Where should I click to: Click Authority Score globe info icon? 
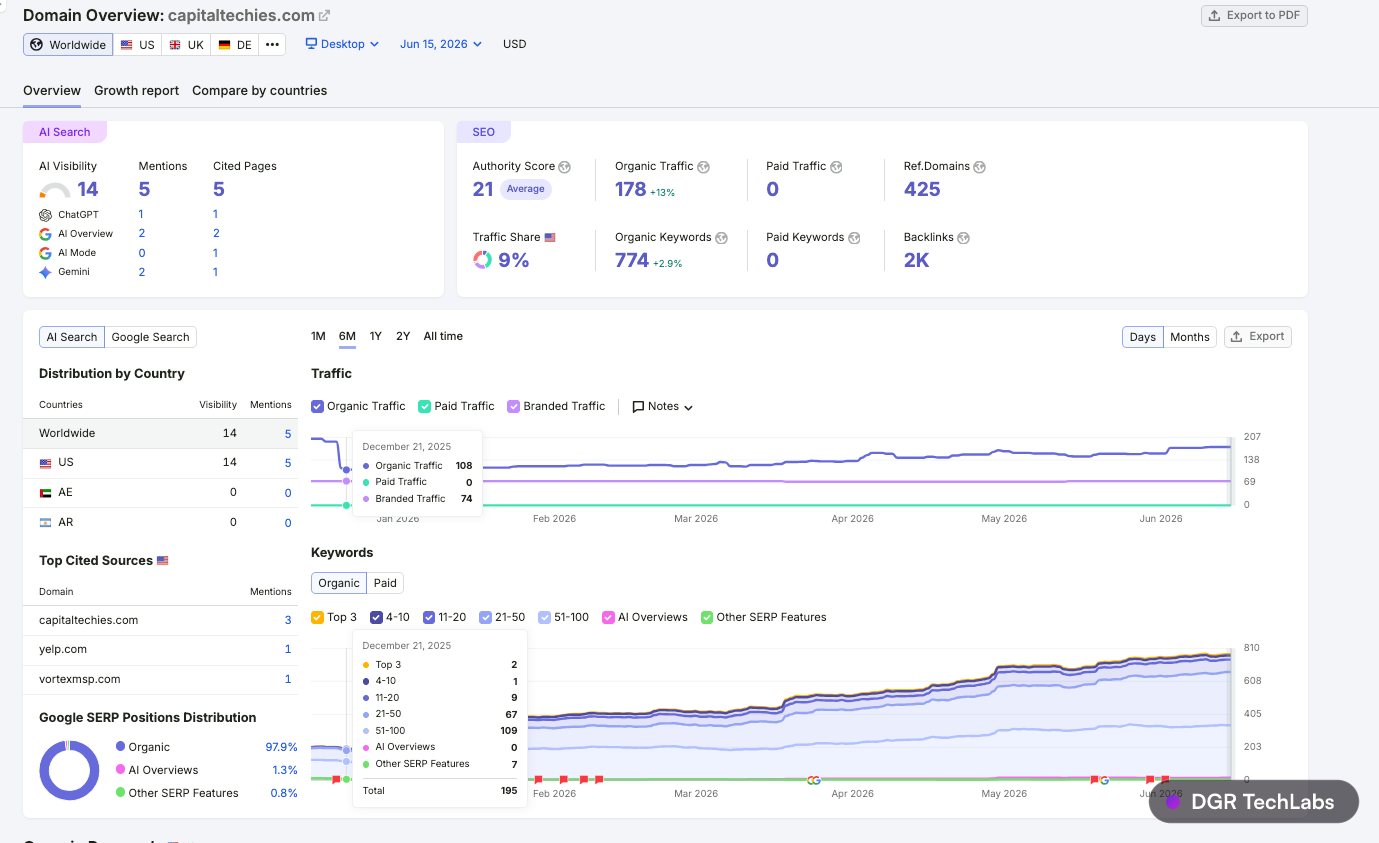coord(564,167)
